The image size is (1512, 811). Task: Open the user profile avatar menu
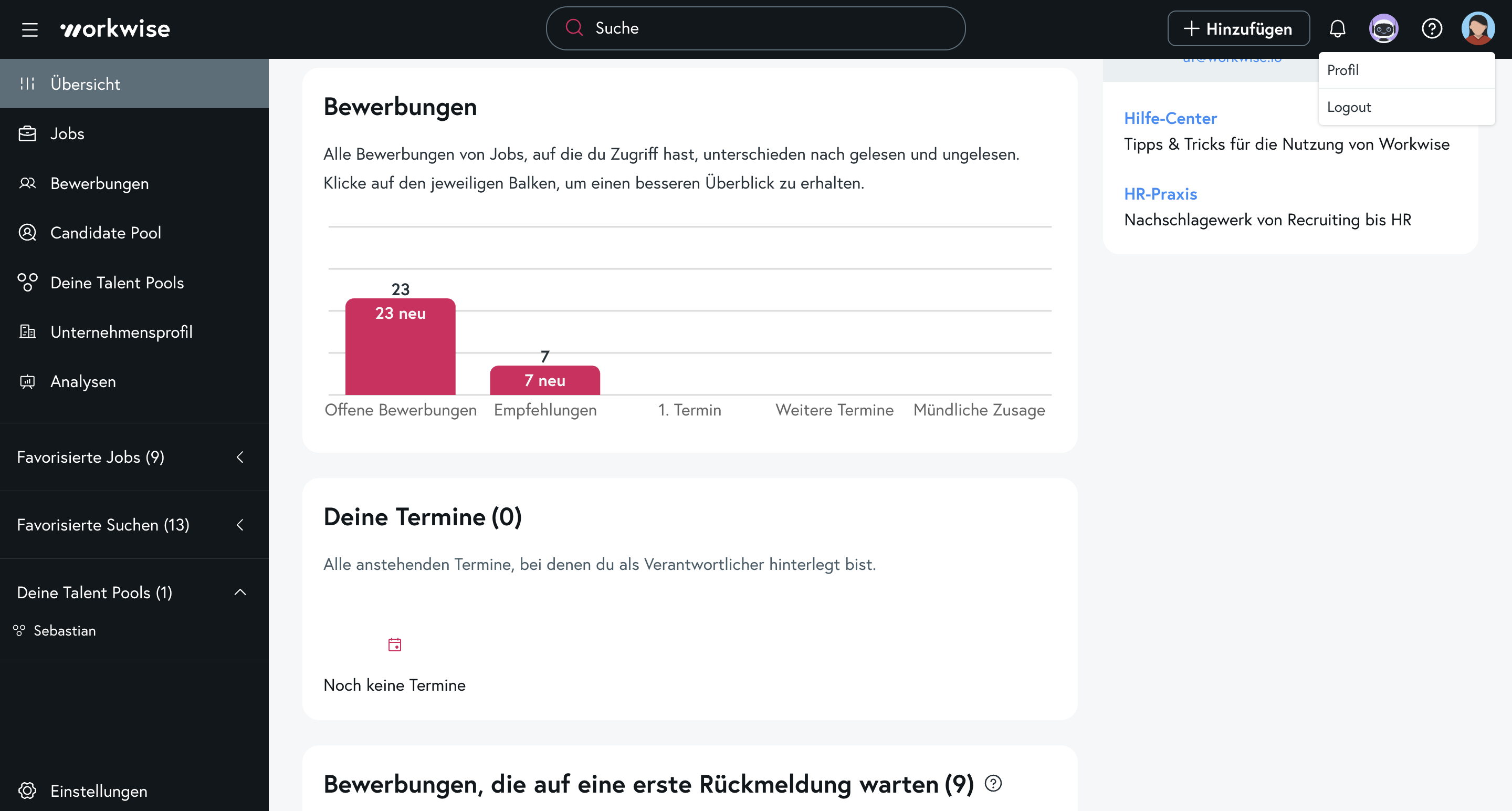click(x=1477, y=29)
